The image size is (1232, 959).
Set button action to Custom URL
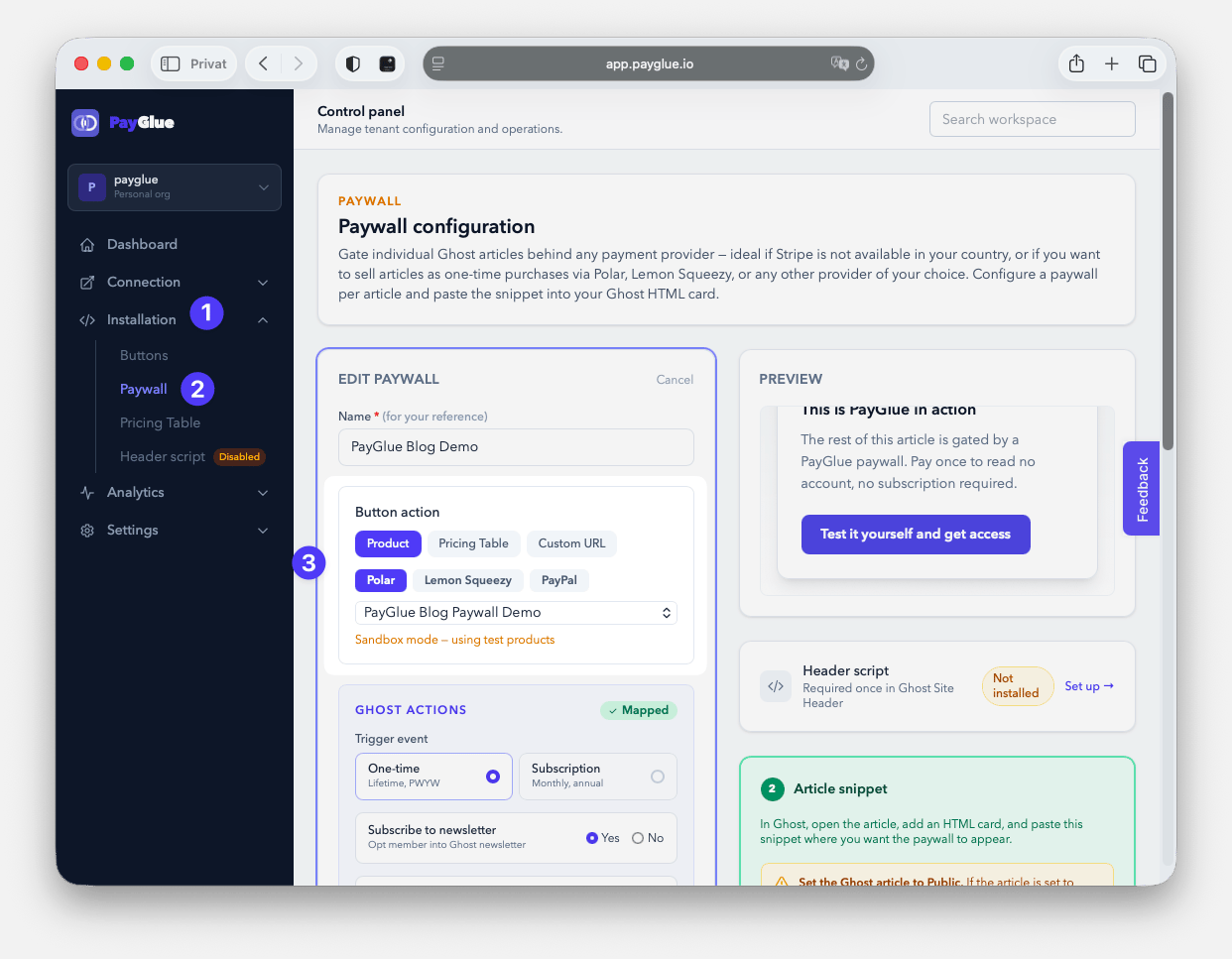(x=571, y=543)
